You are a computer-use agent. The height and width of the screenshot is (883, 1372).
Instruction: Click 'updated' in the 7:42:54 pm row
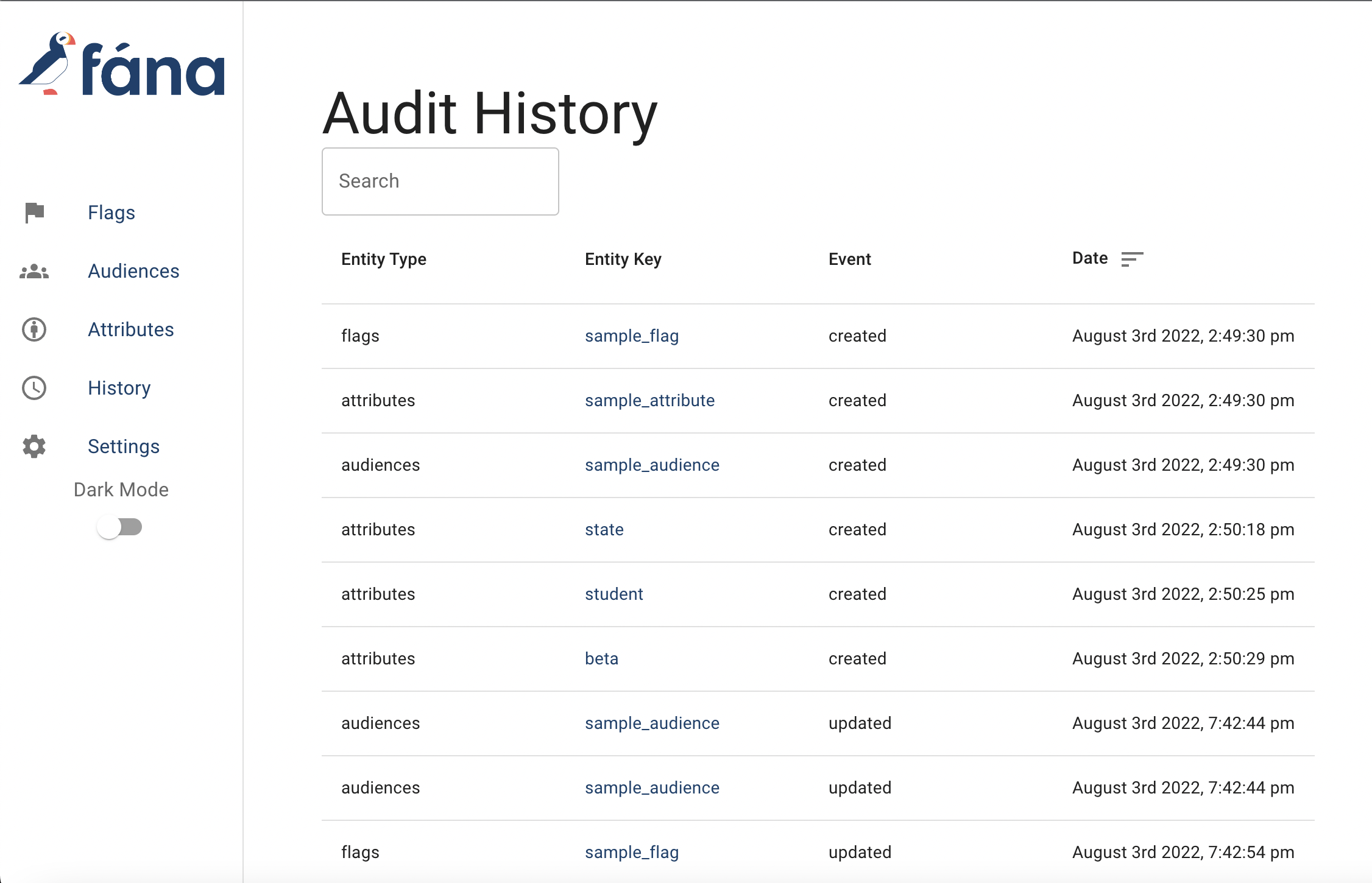860,853
